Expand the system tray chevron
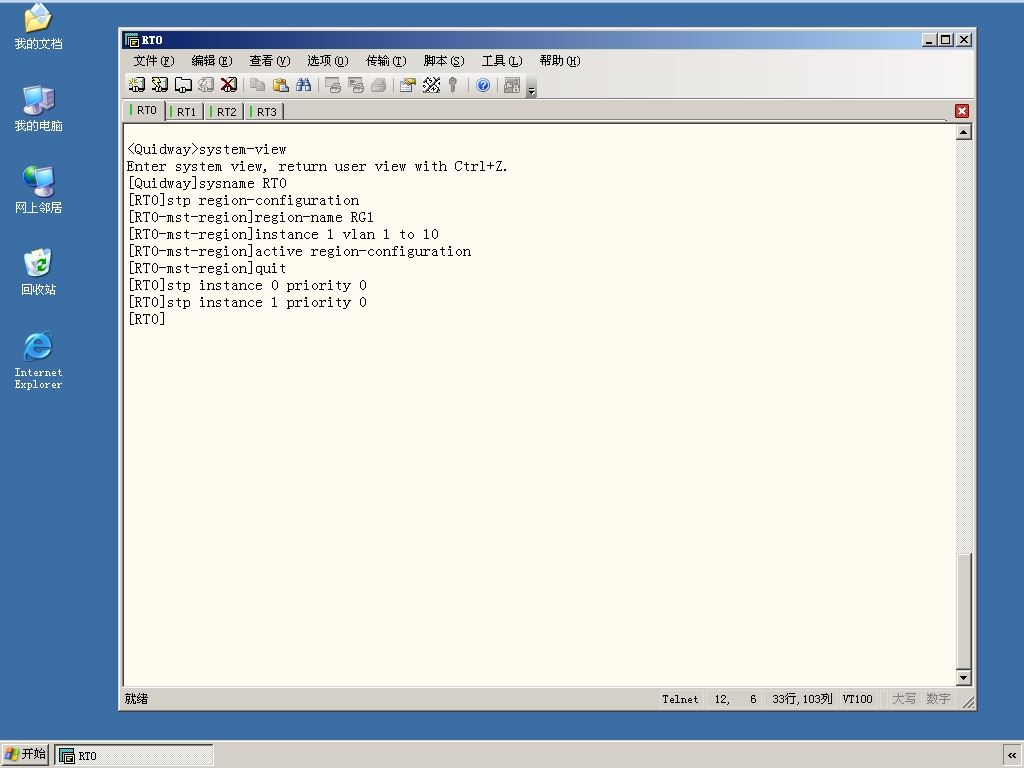The image size is (1024, 768). pyautogui.click(x=1012, y=756)
